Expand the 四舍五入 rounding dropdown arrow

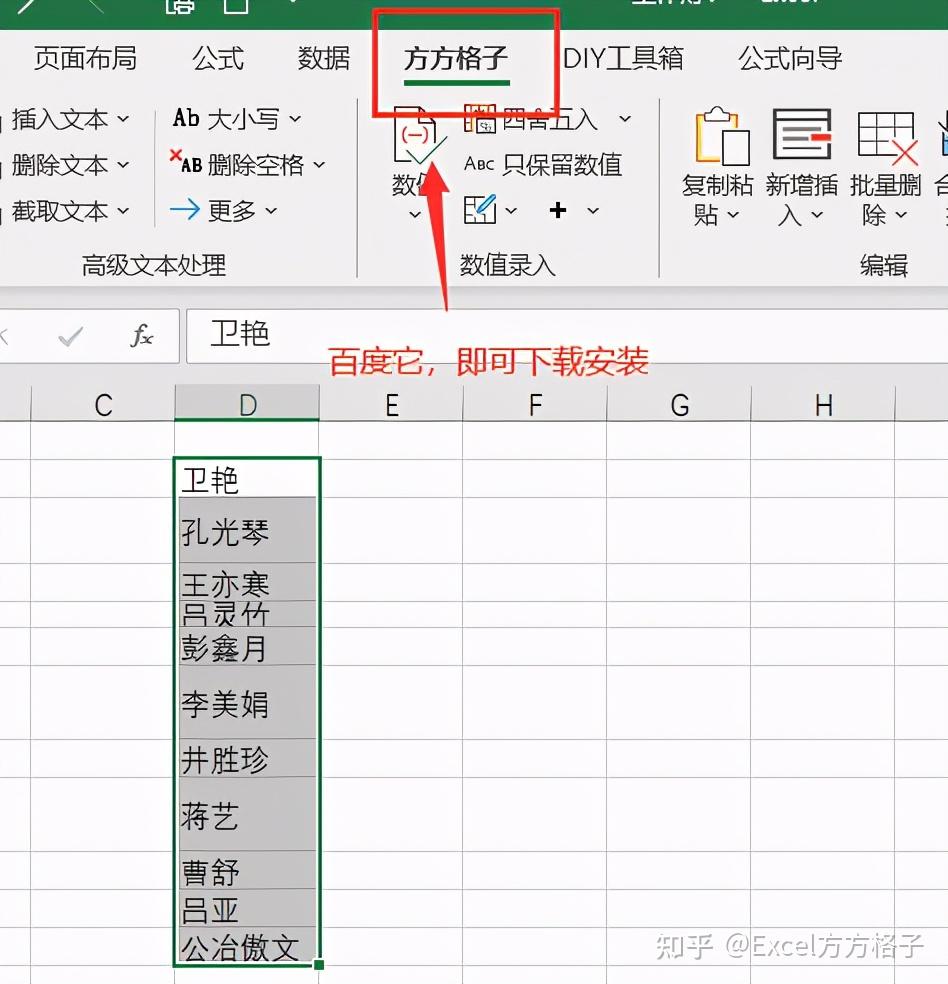click(x=623, y=118)
